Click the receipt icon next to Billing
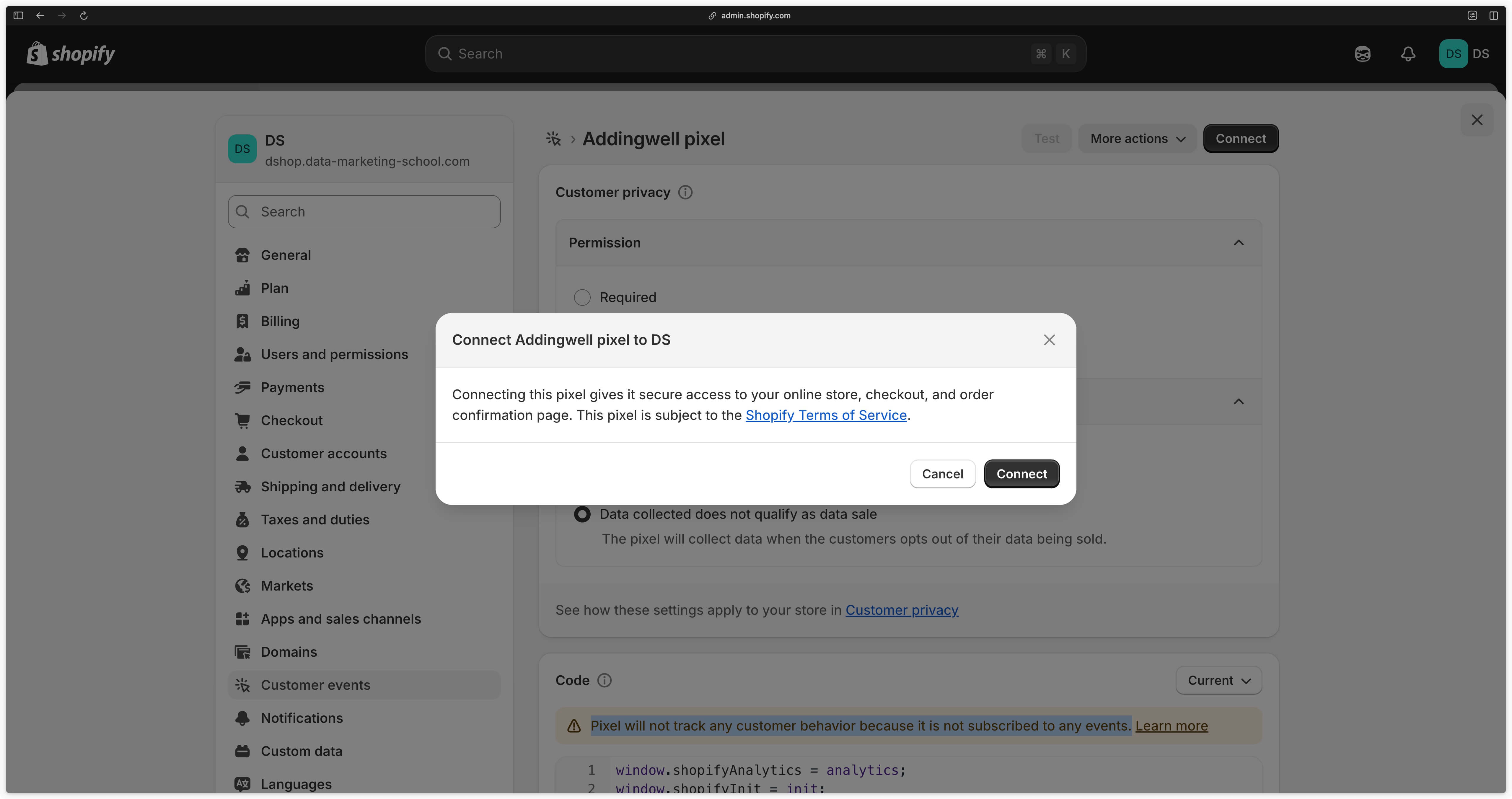This screenshot has height=799, width=1512. coord(242,322)
